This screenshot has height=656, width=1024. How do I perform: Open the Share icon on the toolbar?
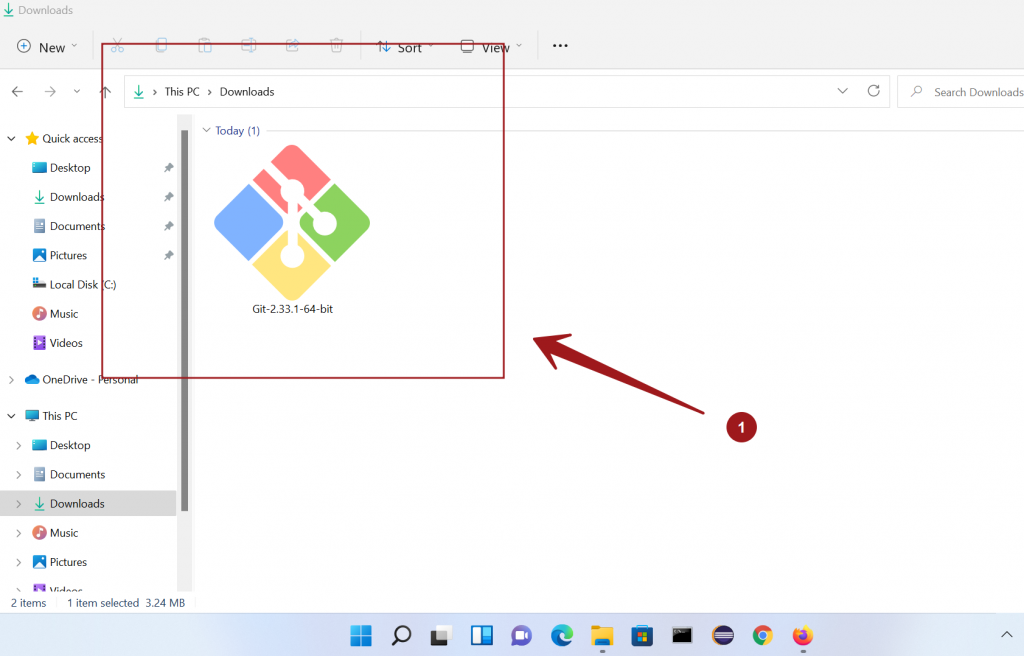(x=291, y=46)
